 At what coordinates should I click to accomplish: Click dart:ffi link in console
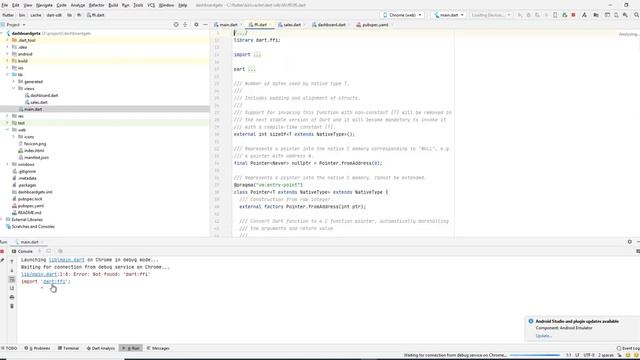click(54, 282)
